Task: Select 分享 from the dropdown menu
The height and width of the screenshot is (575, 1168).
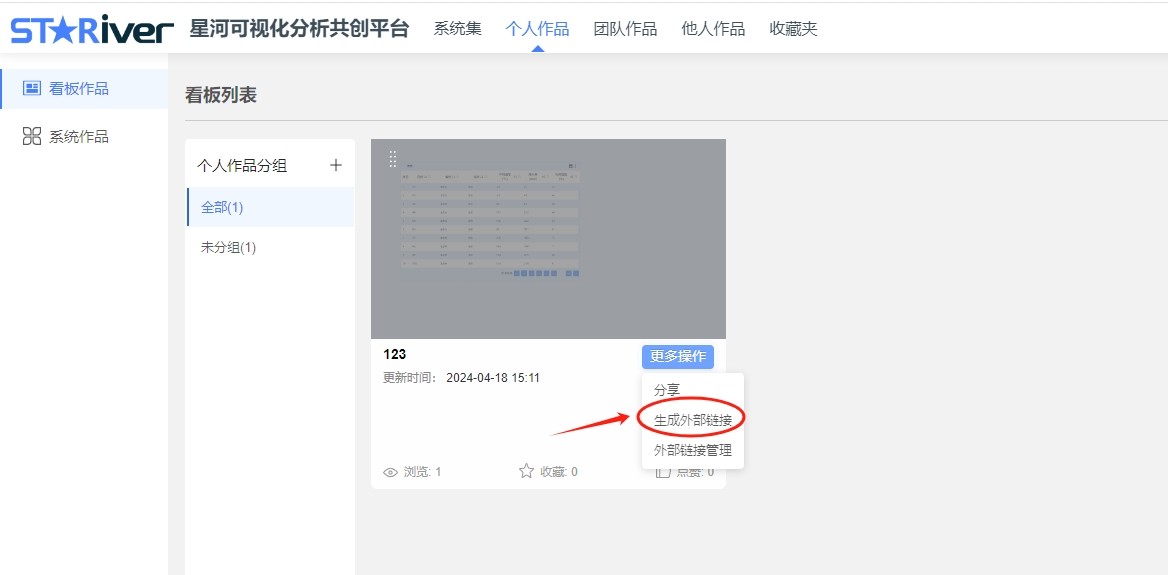Action: (667, 390)
